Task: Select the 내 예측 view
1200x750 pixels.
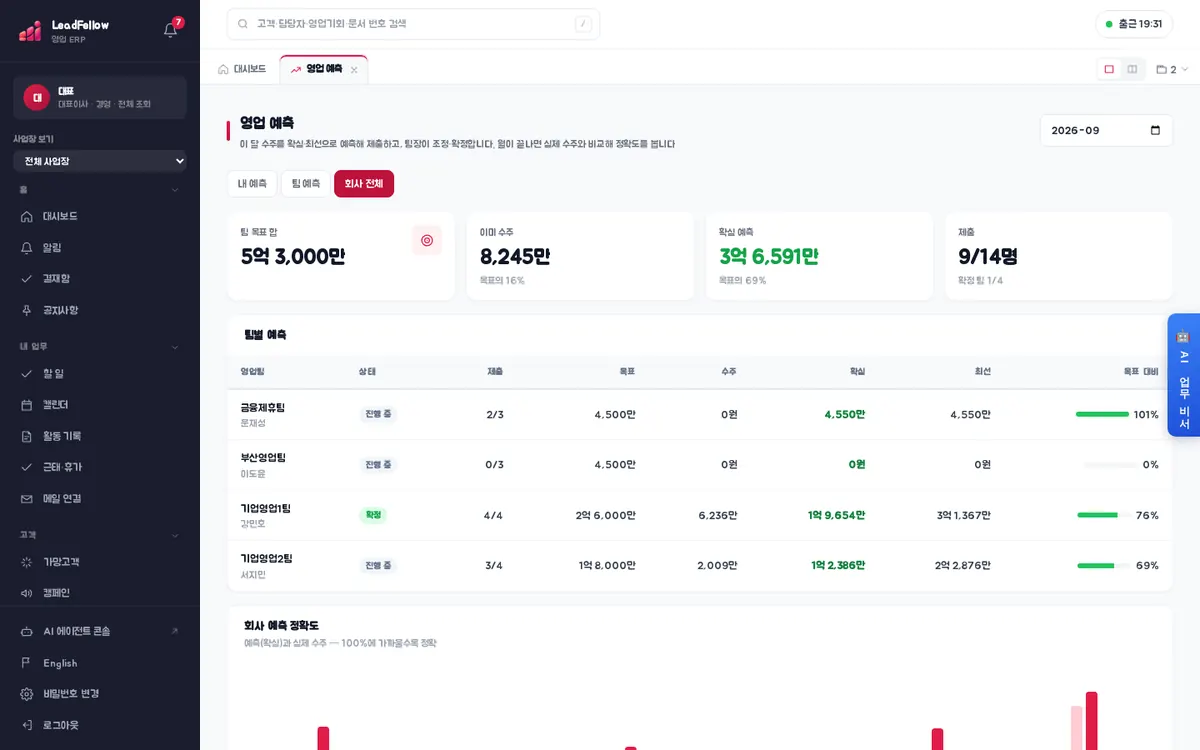Action: click(x=252, y=184)
